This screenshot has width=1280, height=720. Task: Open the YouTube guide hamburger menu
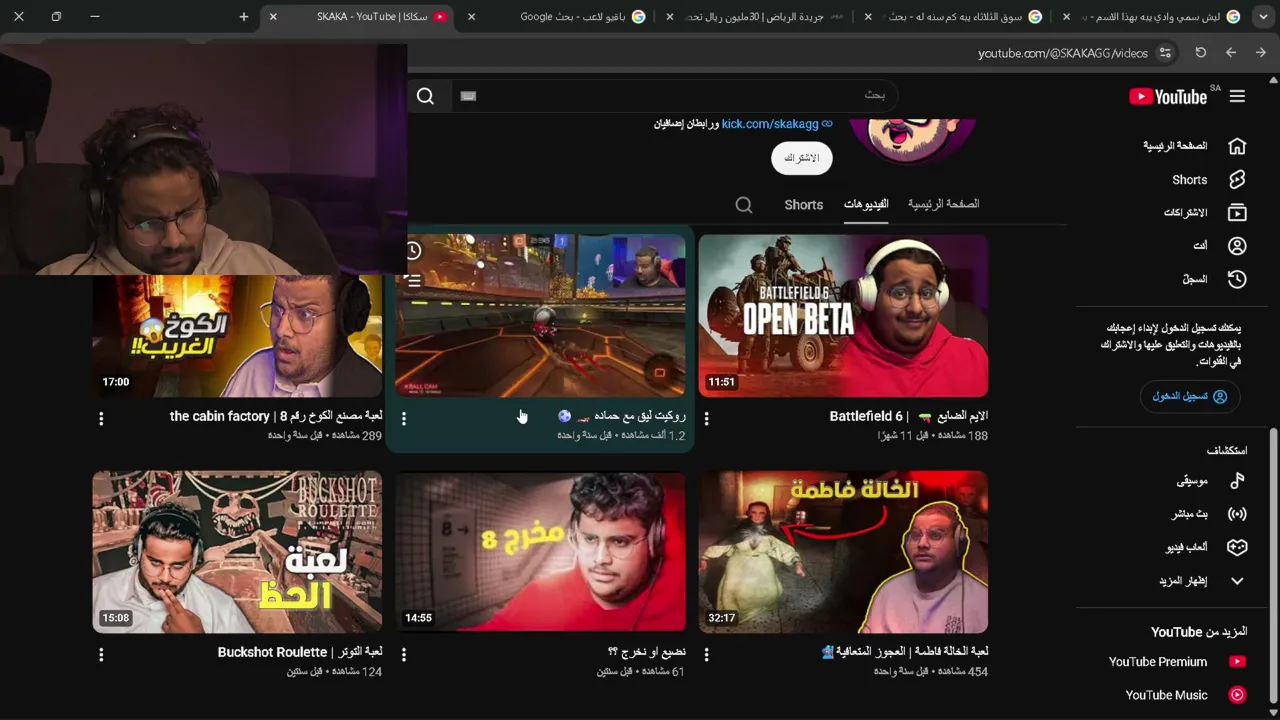coord(1237,96)
